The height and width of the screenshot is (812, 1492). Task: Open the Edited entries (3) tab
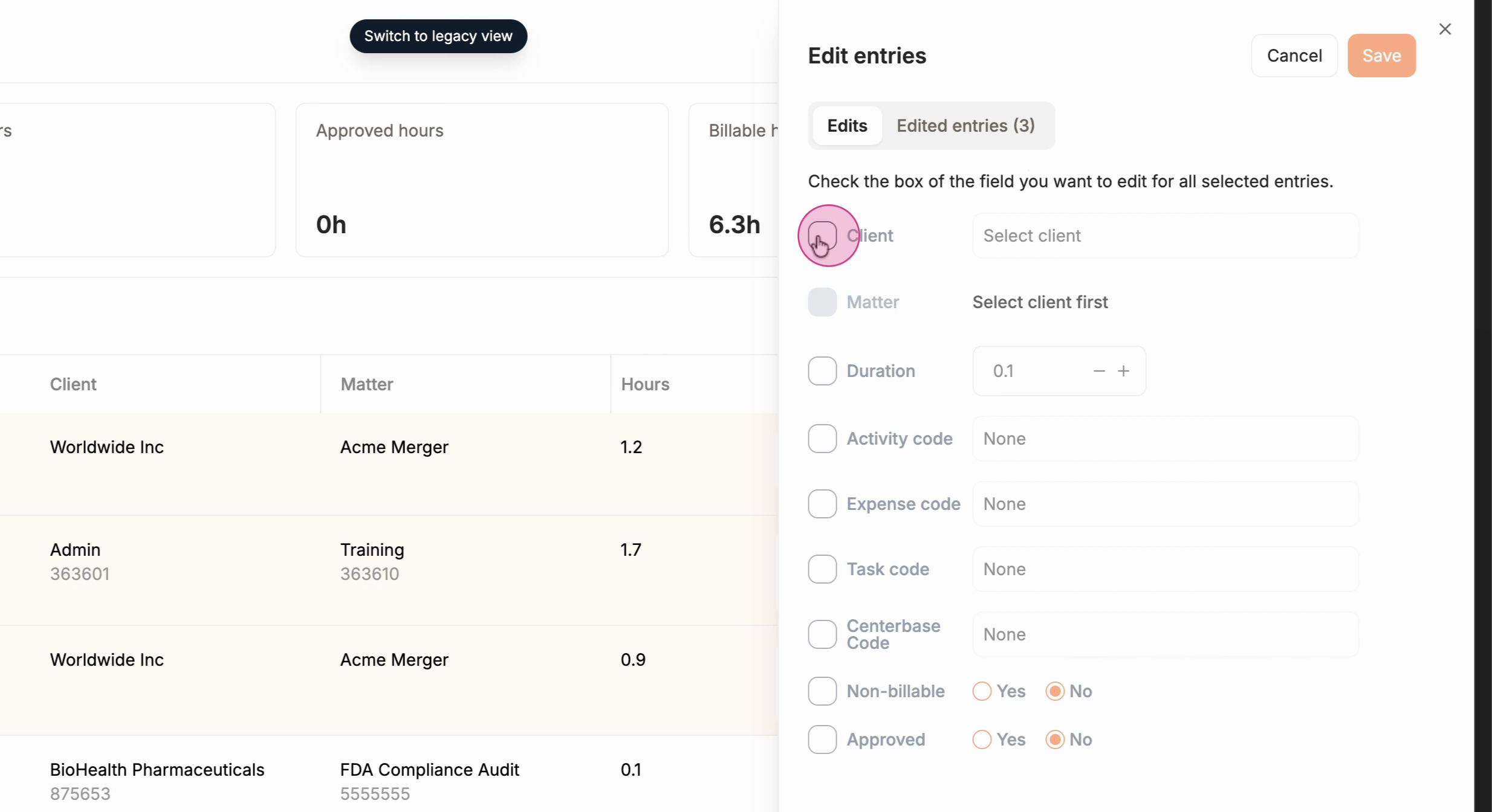tap(965, 126)
